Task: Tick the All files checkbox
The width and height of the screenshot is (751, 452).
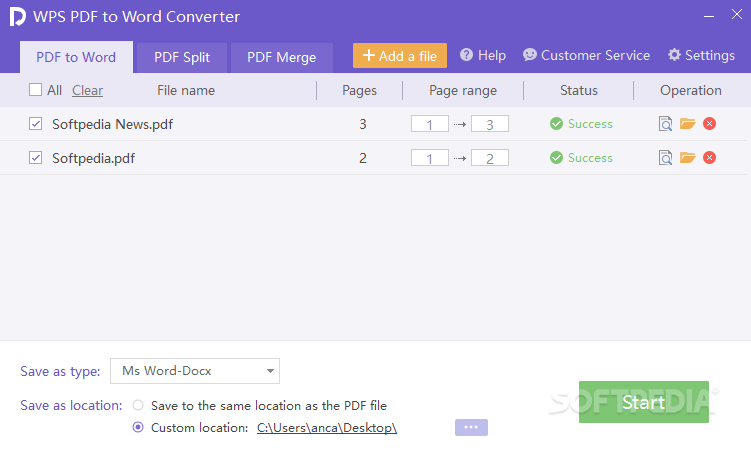Action: [36, 90]
